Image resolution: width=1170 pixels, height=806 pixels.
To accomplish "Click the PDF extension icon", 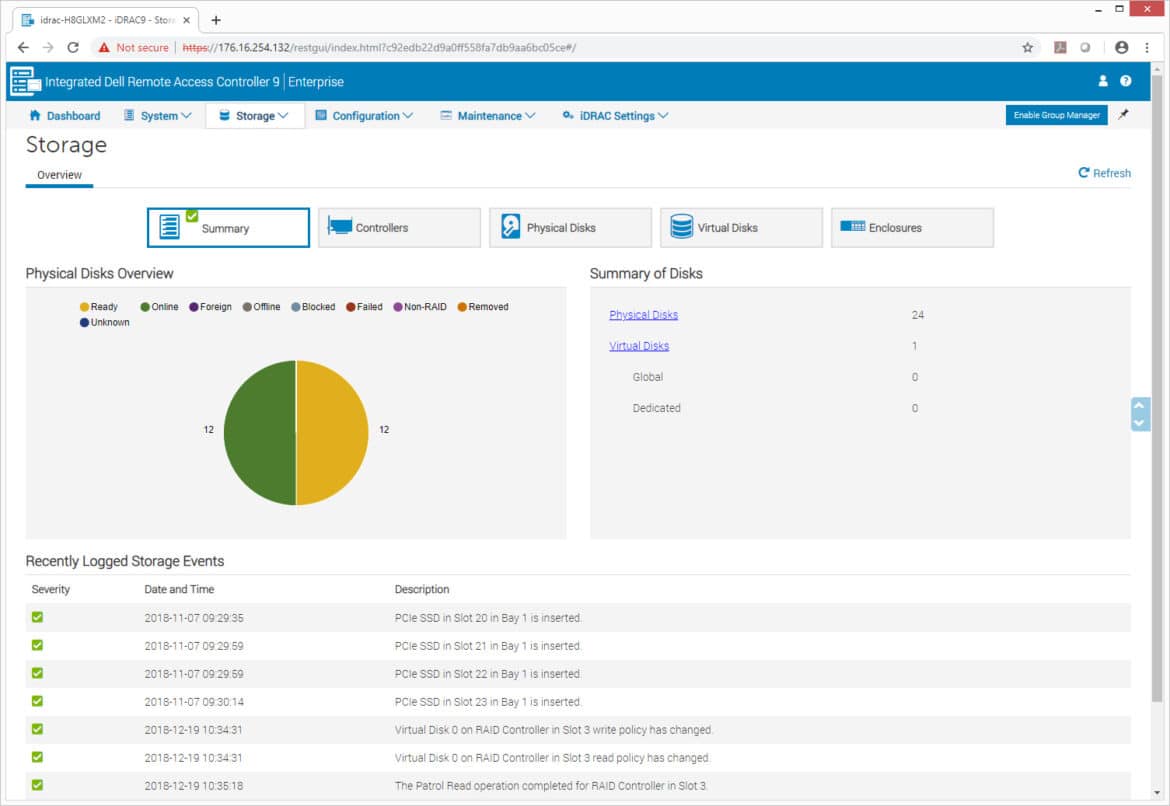I will [x=1060, y=48].
